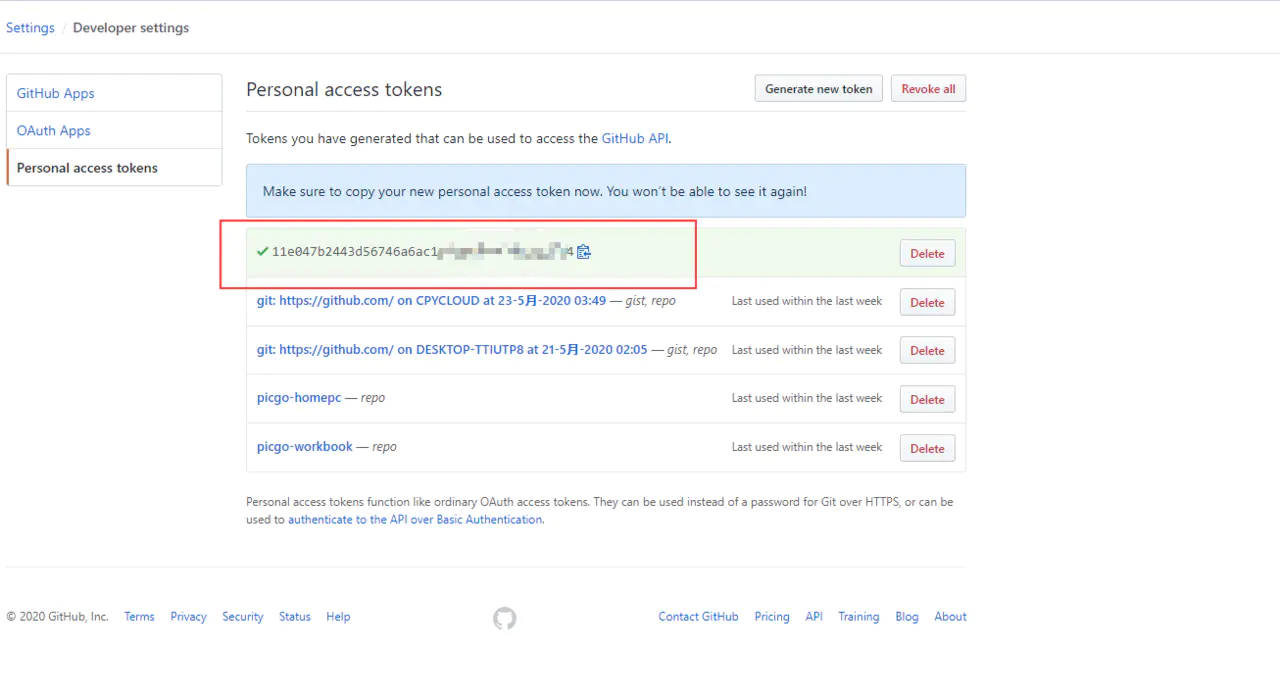Go to Settings breadcrumb link
Screen dimensions: 1280x698
click(30, 28)
